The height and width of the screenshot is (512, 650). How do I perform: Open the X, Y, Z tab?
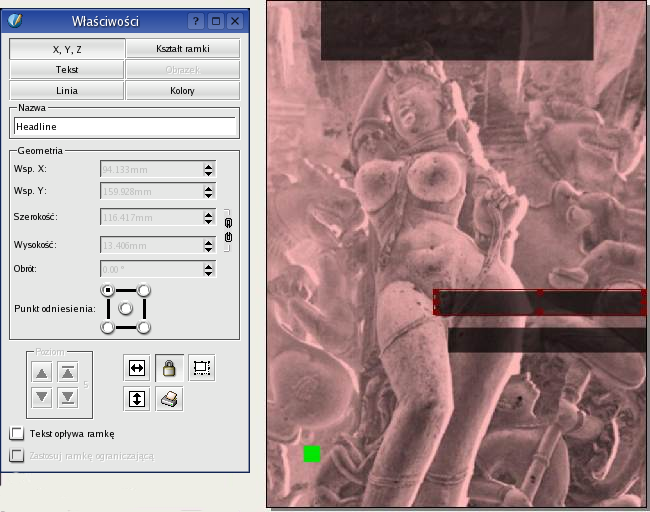(x=67, y=49)
